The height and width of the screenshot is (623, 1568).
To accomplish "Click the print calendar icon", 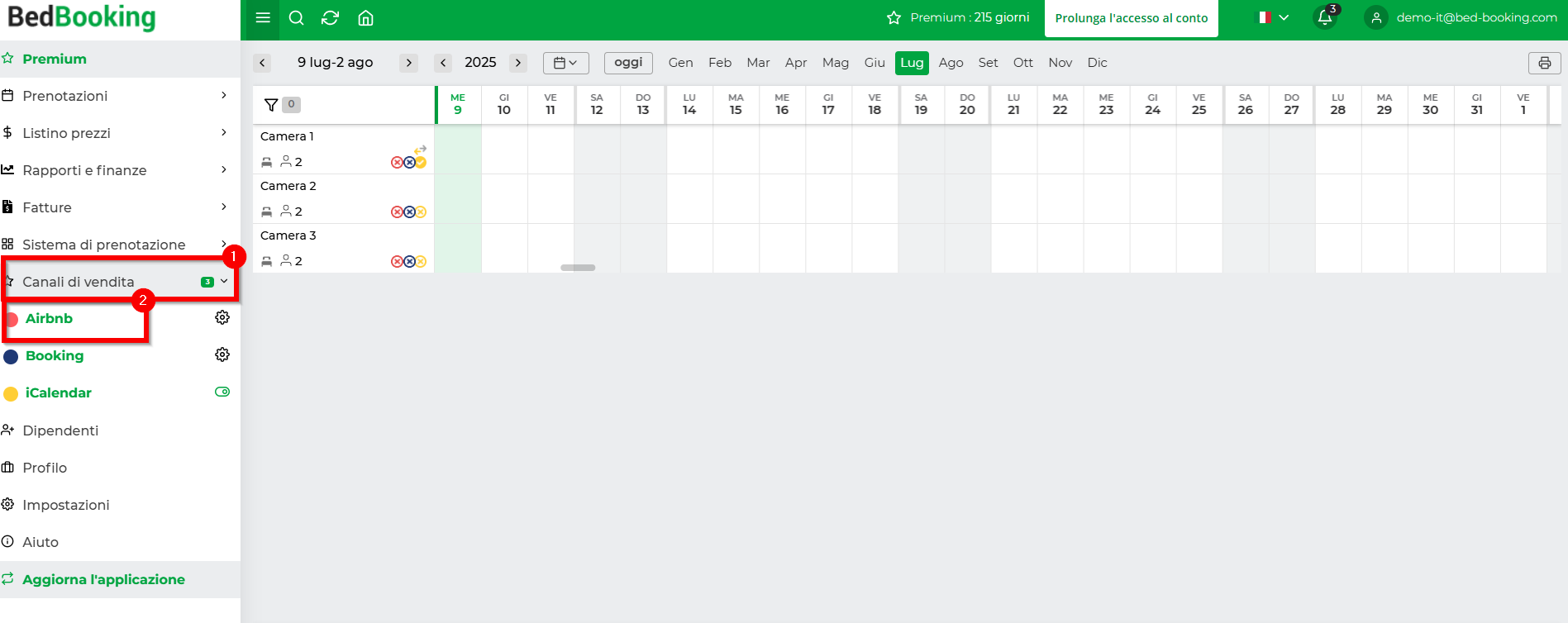I will coord(1544,63).
